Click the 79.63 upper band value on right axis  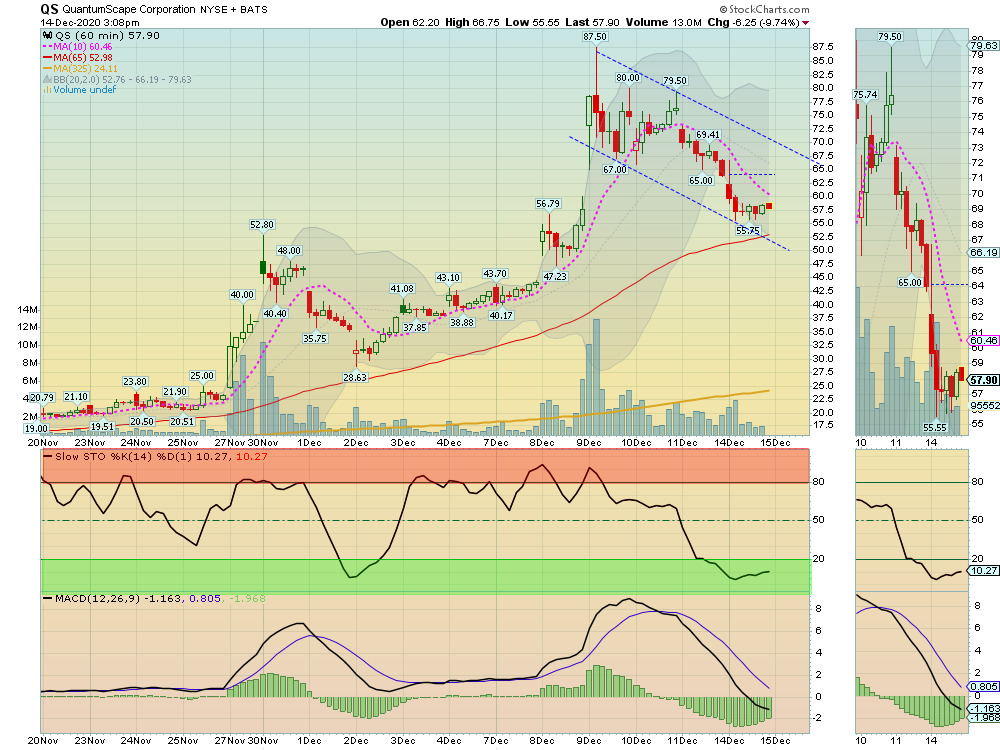[984, 45]
